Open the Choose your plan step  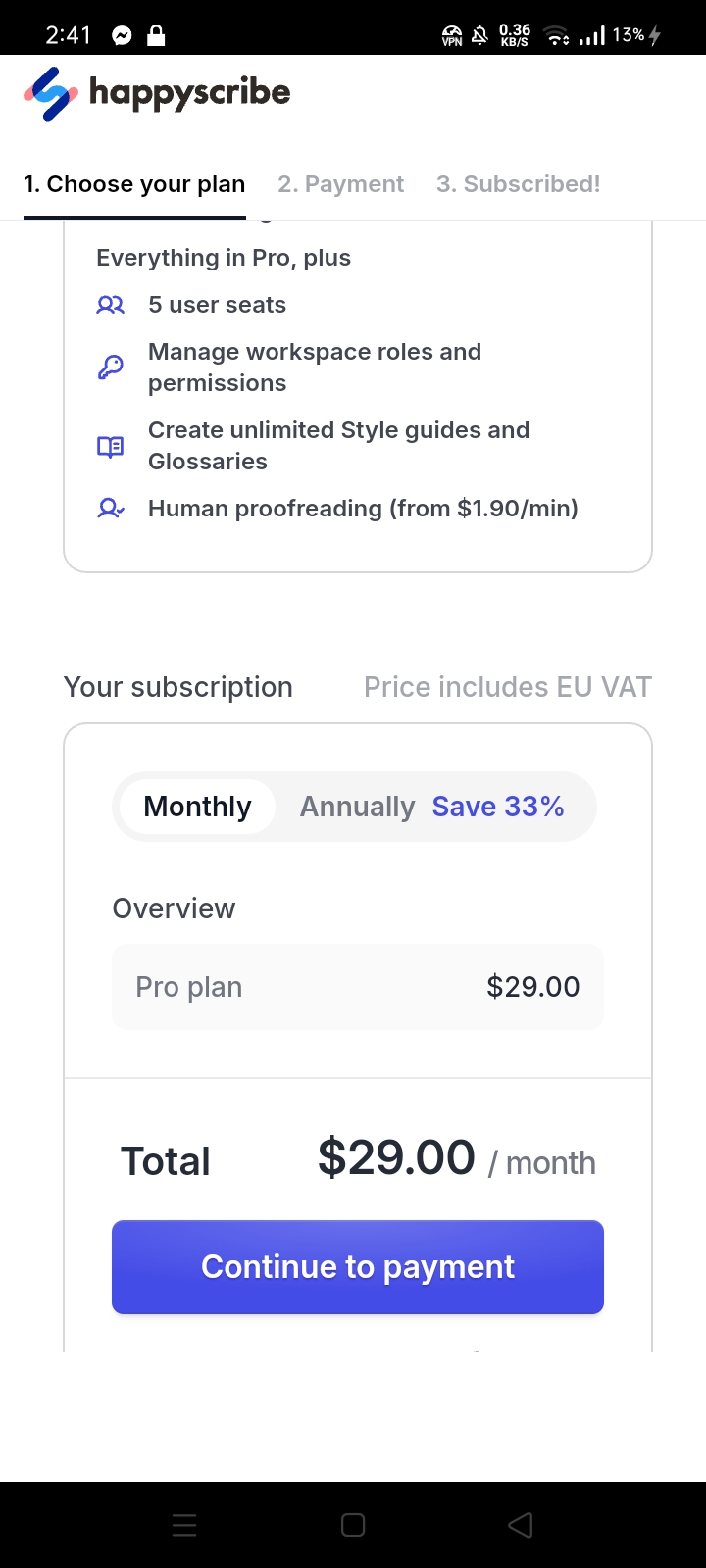pyautogui.click(x=134, y=184)
